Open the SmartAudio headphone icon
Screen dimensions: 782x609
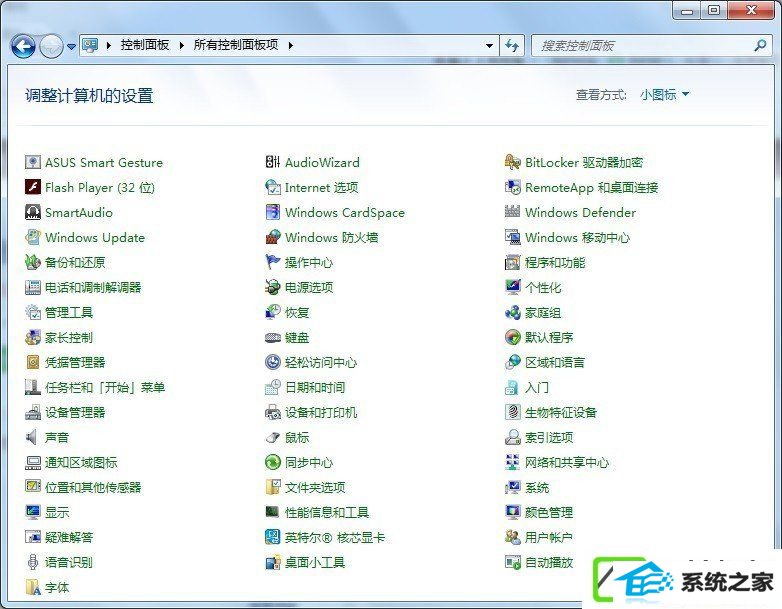33,212
